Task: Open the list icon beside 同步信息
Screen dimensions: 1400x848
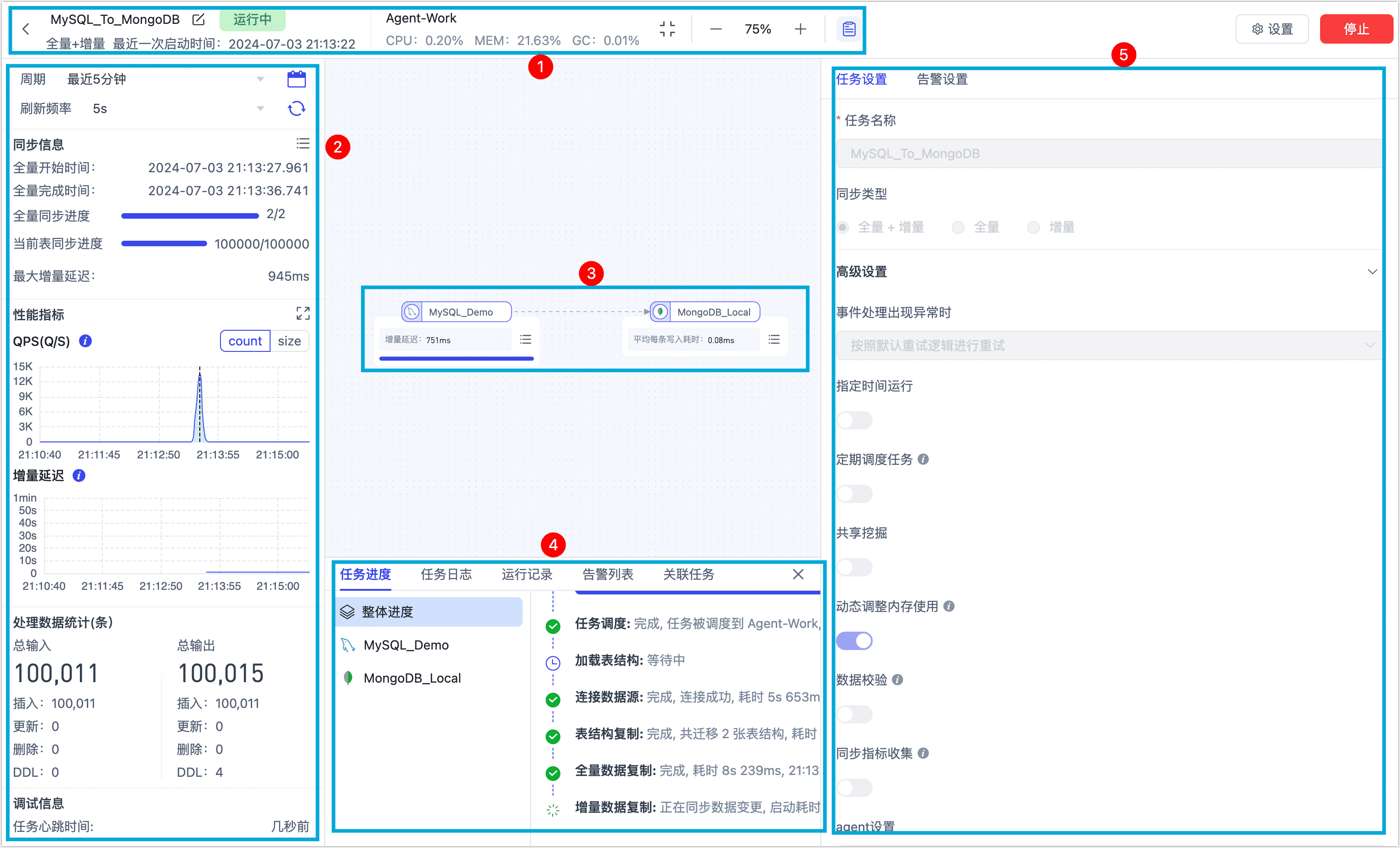Action: (x=303, y=144)
